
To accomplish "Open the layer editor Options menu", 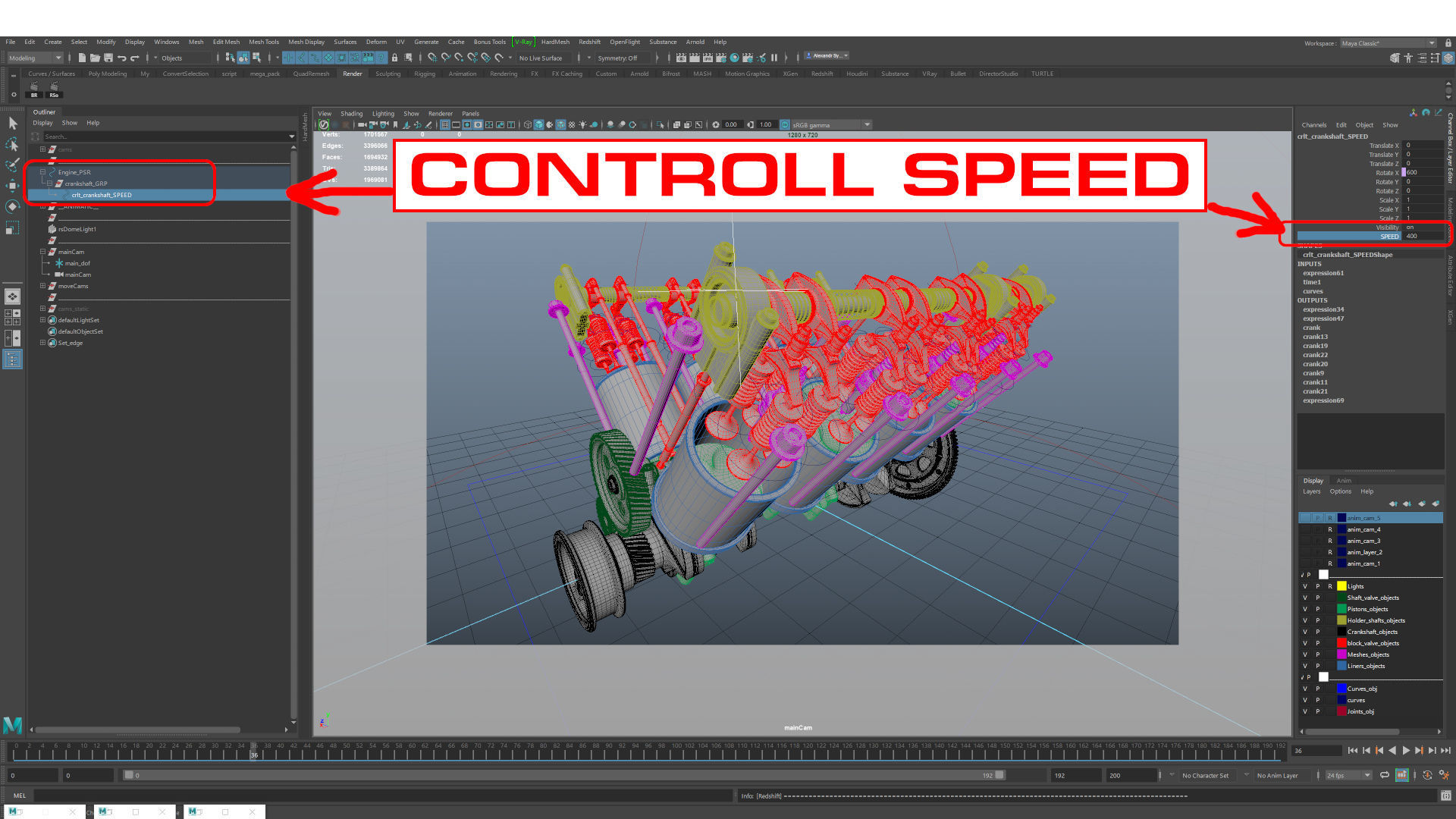I will (1340, 491).
